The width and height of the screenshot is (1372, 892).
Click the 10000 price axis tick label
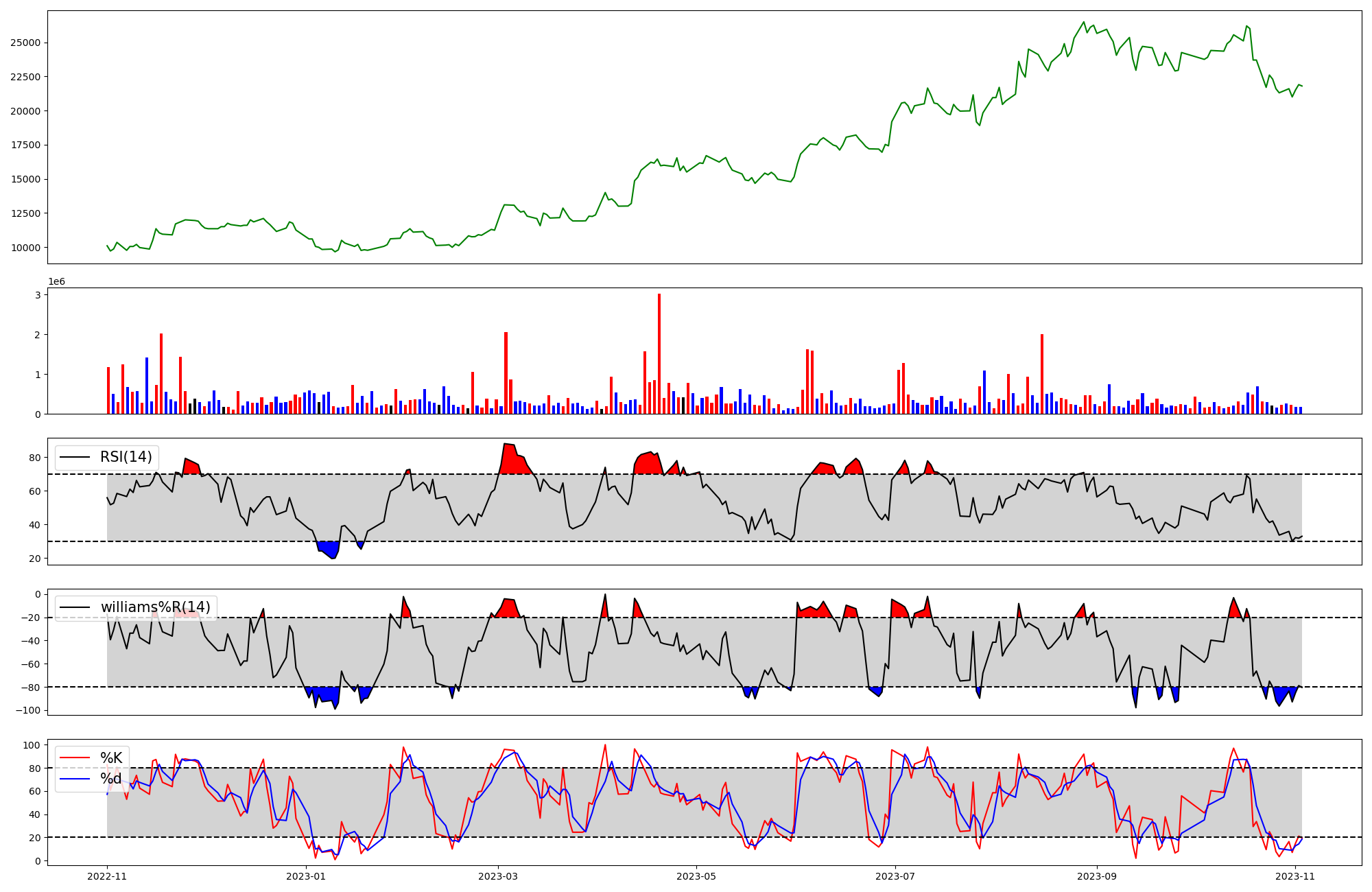pyautogui.click(x=25, y=248)
